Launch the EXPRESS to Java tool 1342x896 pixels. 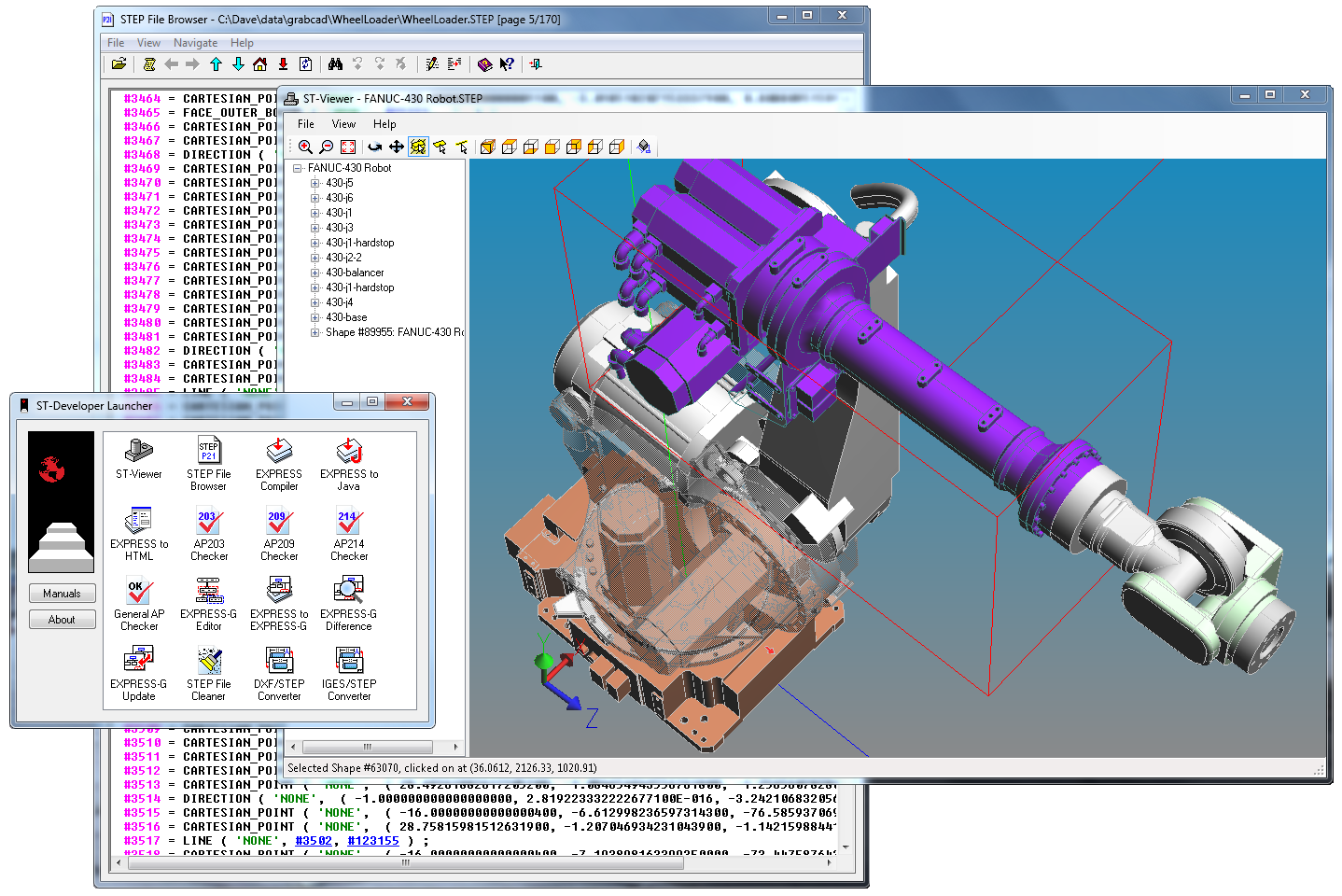349,463
